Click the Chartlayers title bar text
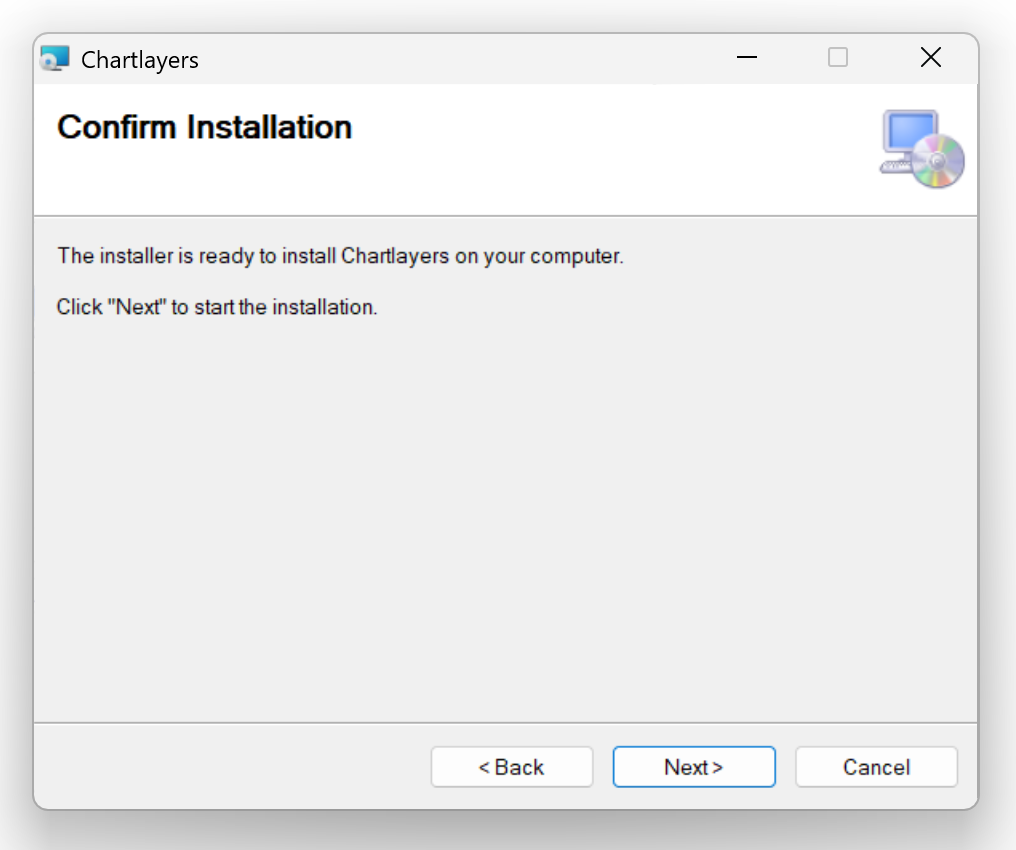 coord(140,60)
